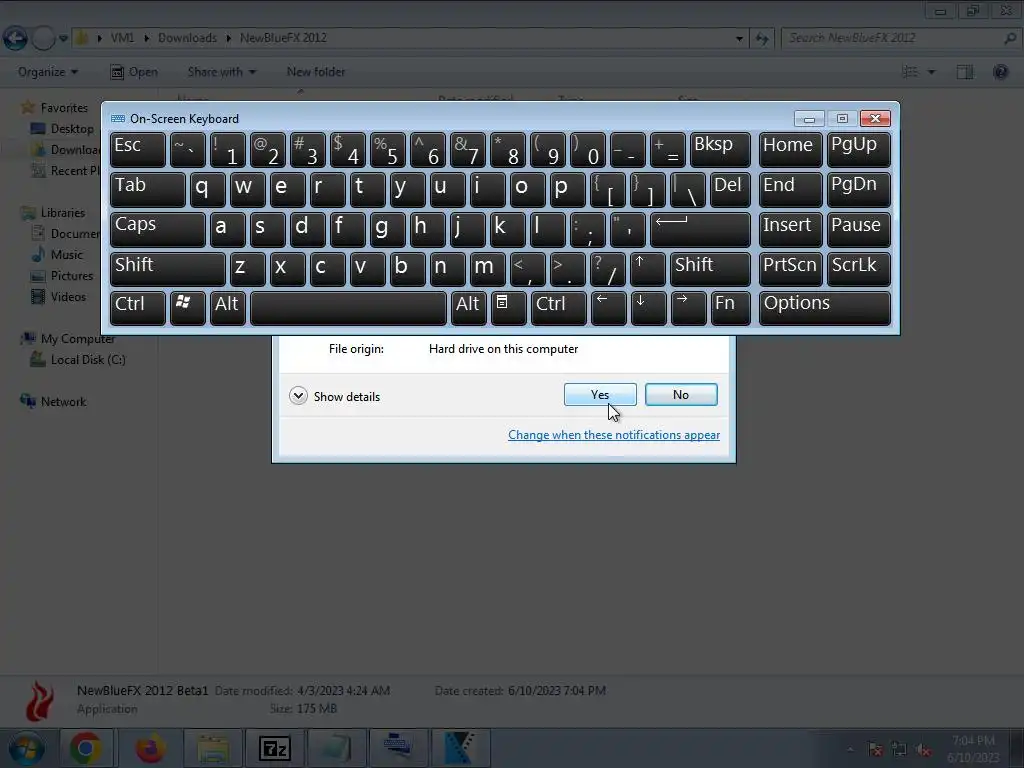This screenshot has height=768, width=1024.
Task: Open the Share with dropdown in Explorer
Action: (221, 72)
